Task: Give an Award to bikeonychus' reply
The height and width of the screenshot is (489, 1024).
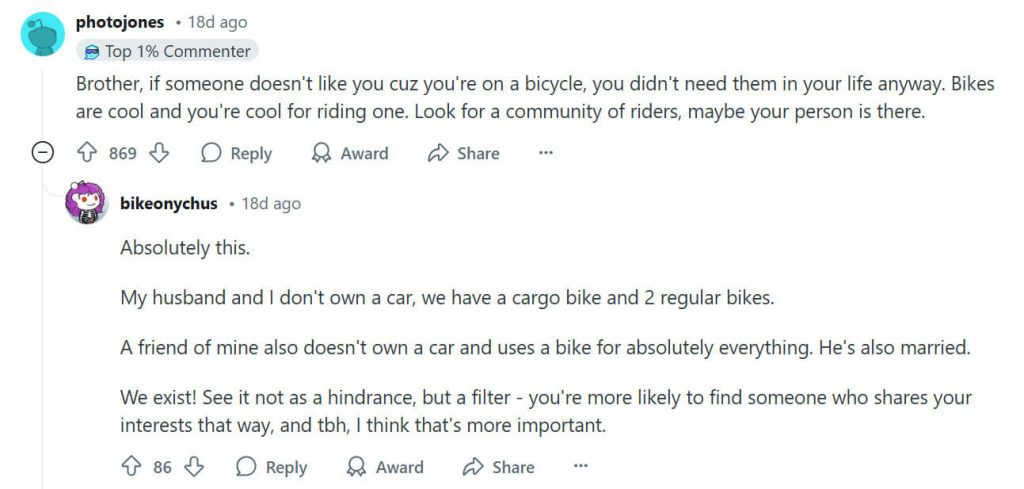Action: (x=384, y=467)
